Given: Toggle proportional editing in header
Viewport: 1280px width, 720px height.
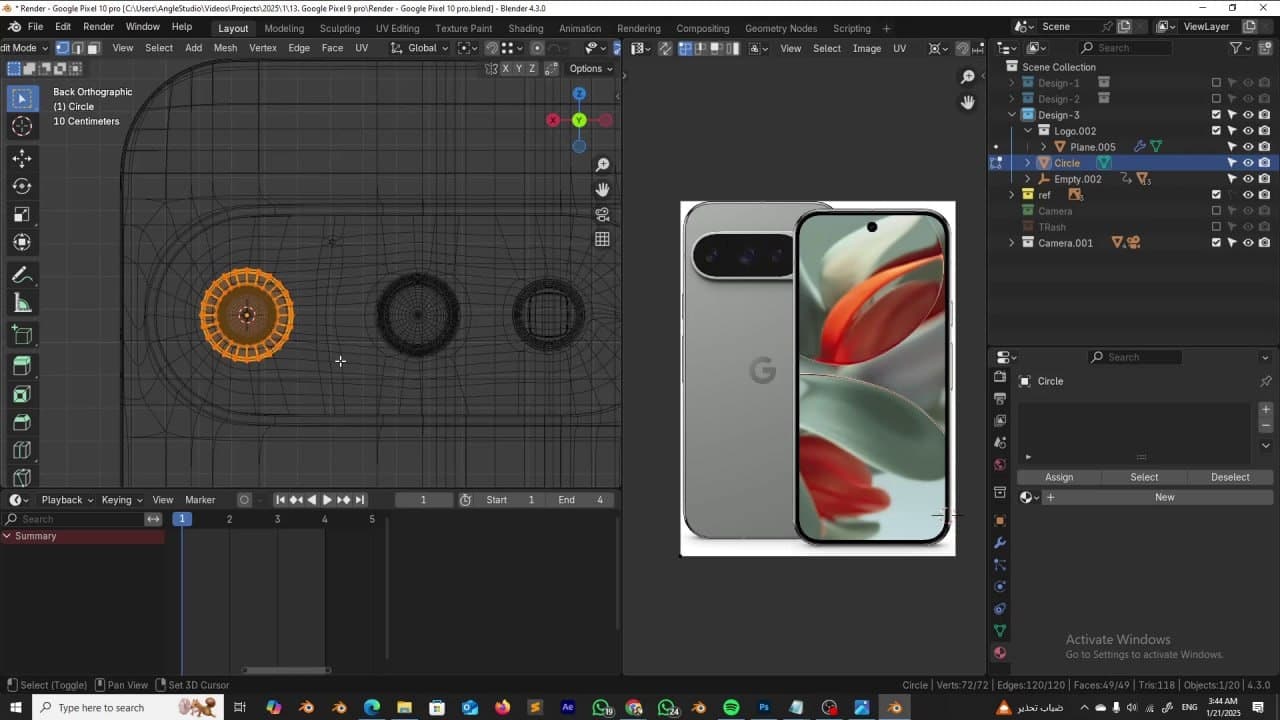Looking at the screenshot, I should [x=537, y=48].
